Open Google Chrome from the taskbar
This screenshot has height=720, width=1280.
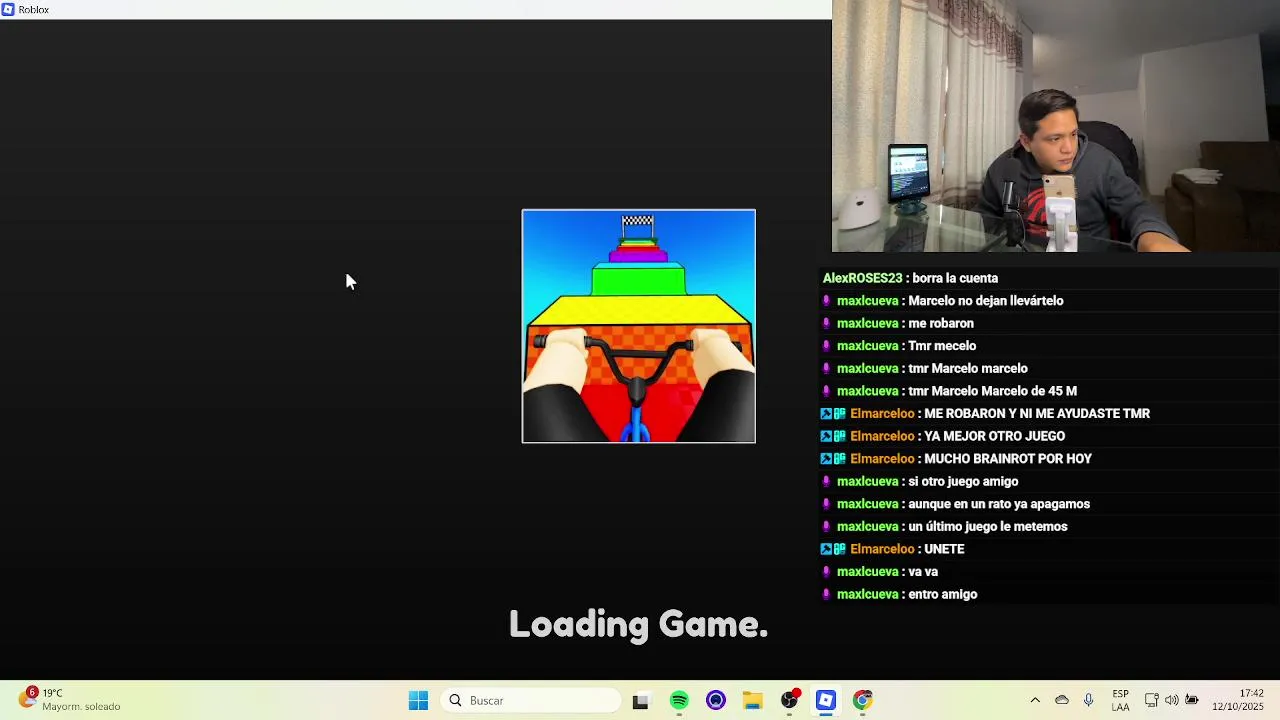pyautogui.click(x=863, y=700)
